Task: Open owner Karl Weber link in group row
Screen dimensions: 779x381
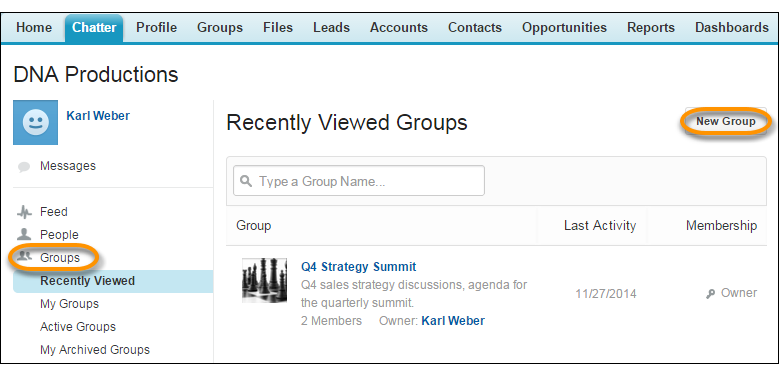Action: pos(453,321)
